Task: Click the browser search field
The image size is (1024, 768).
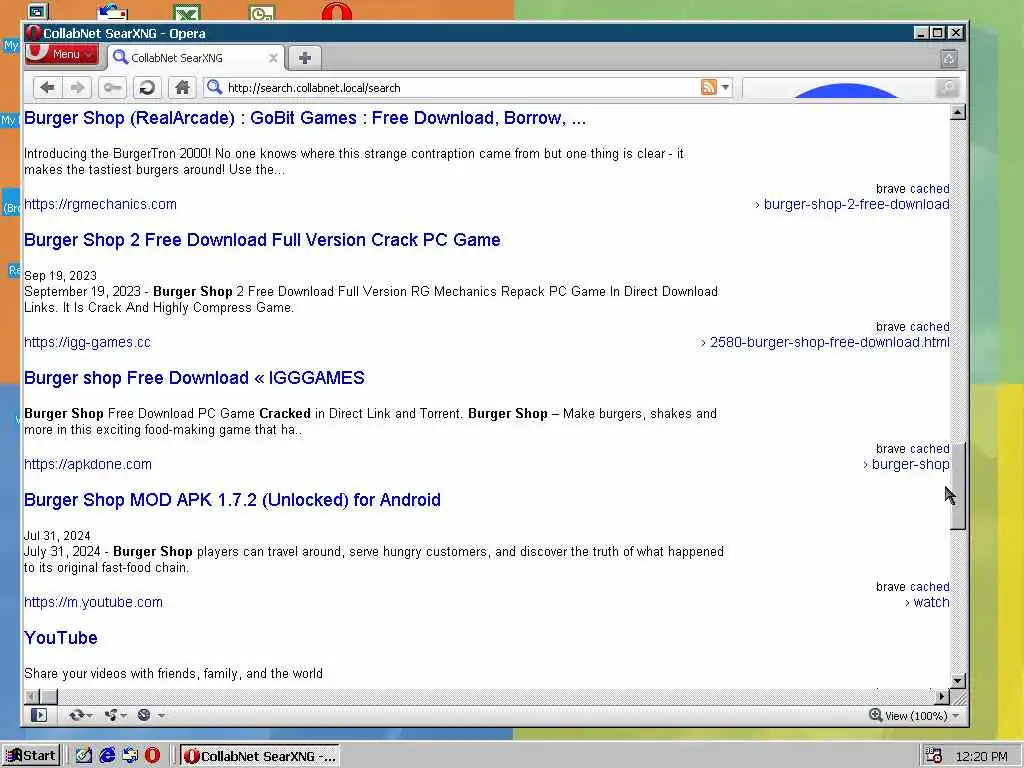Action: point(839,88)
